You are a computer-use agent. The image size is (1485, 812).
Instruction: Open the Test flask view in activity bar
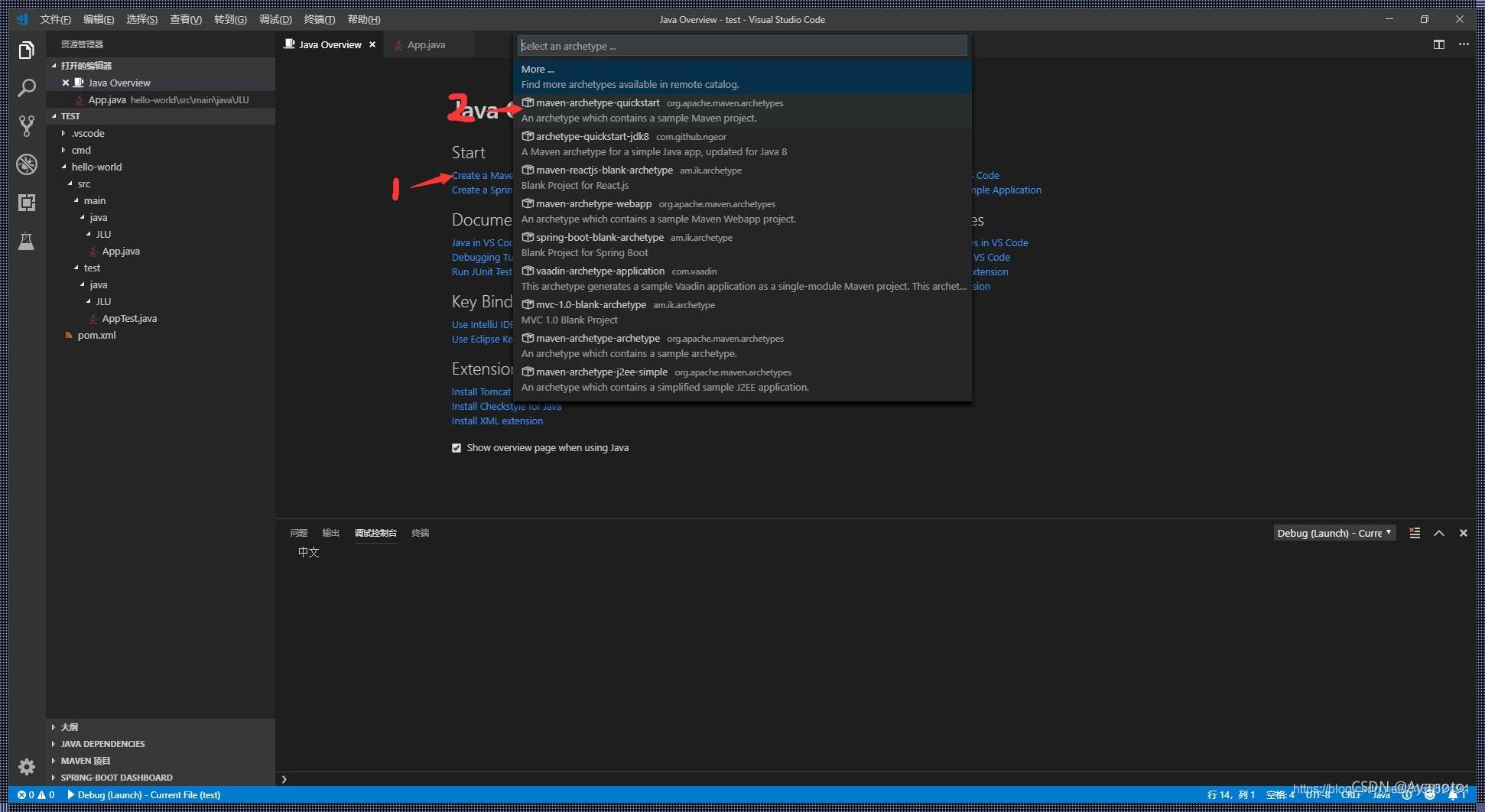26,242
